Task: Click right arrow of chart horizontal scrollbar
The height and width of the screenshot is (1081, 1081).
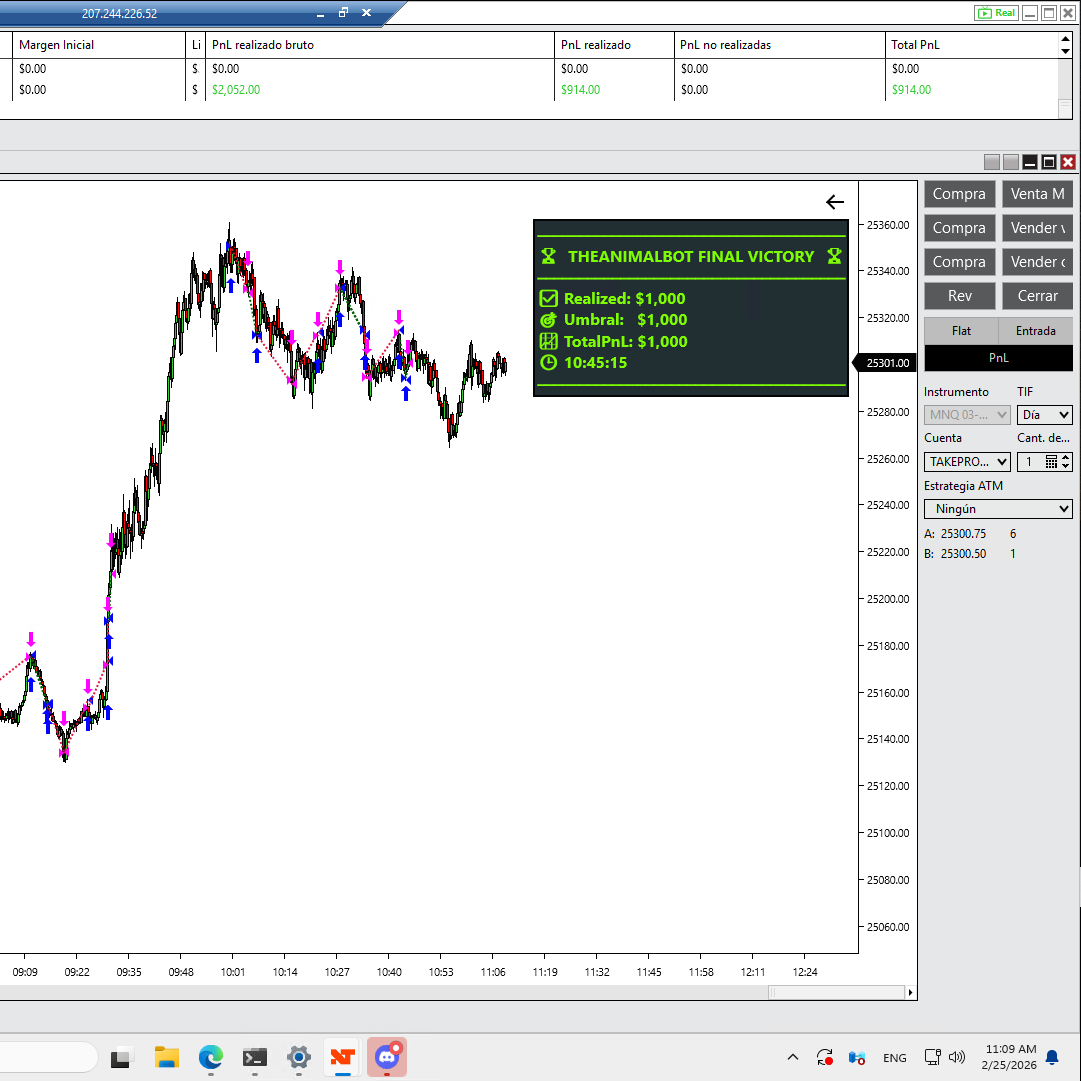Action: click(x=910, y=993)
